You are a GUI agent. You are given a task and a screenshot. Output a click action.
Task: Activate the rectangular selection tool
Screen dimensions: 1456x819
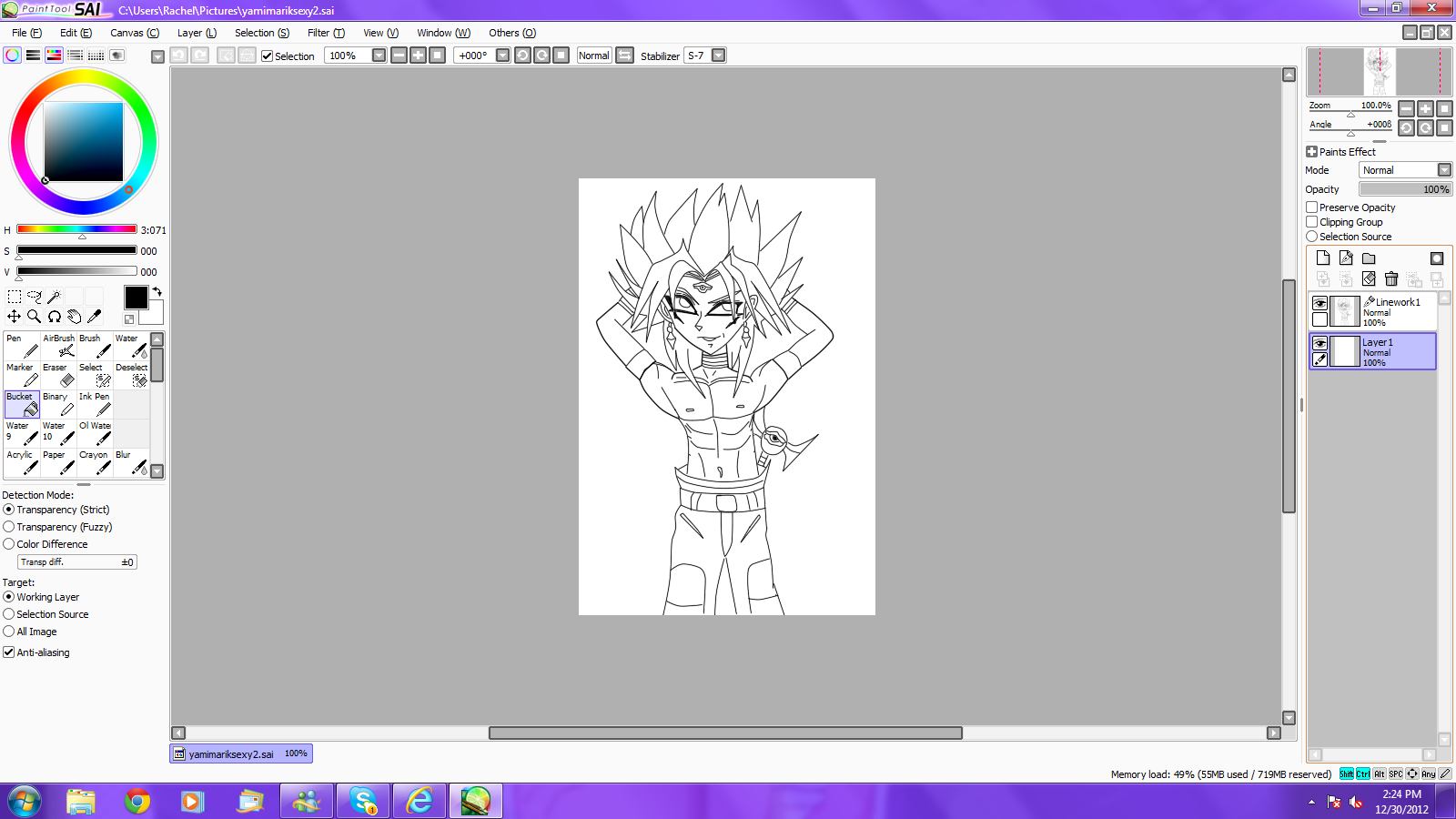(x=14, y=297)
